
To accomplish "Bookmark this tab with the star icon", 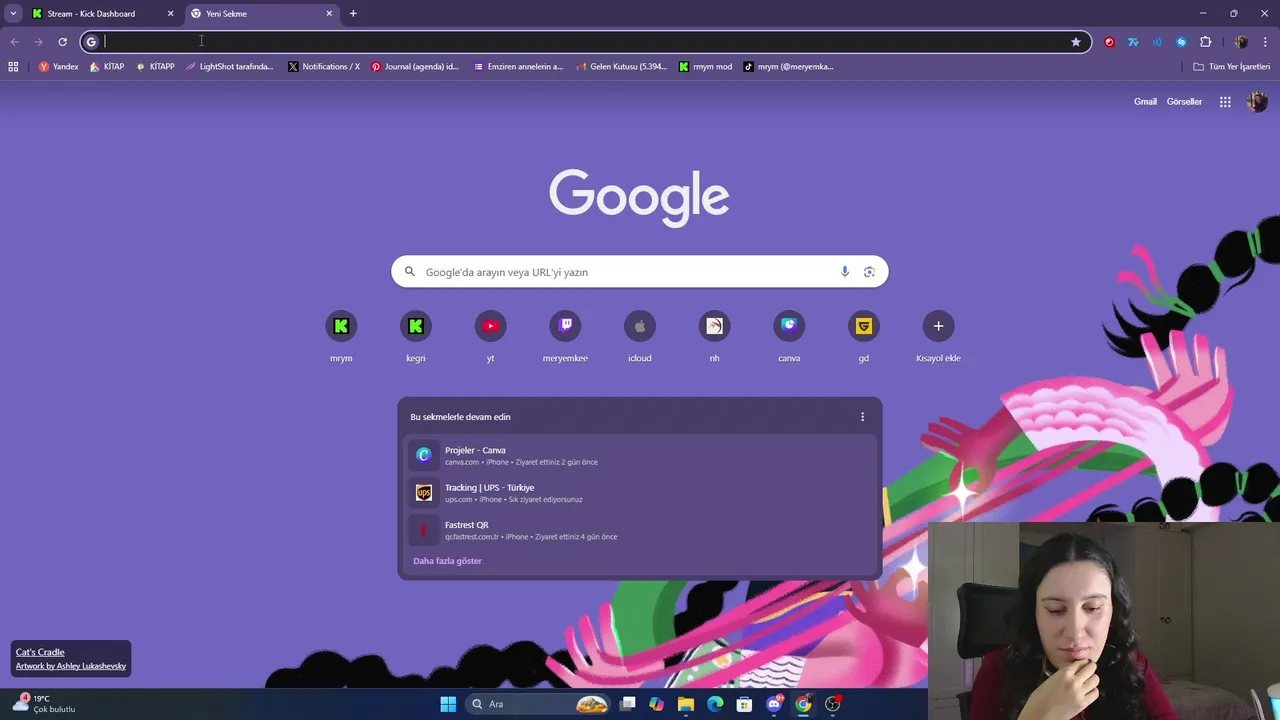I will [1076, 42].
